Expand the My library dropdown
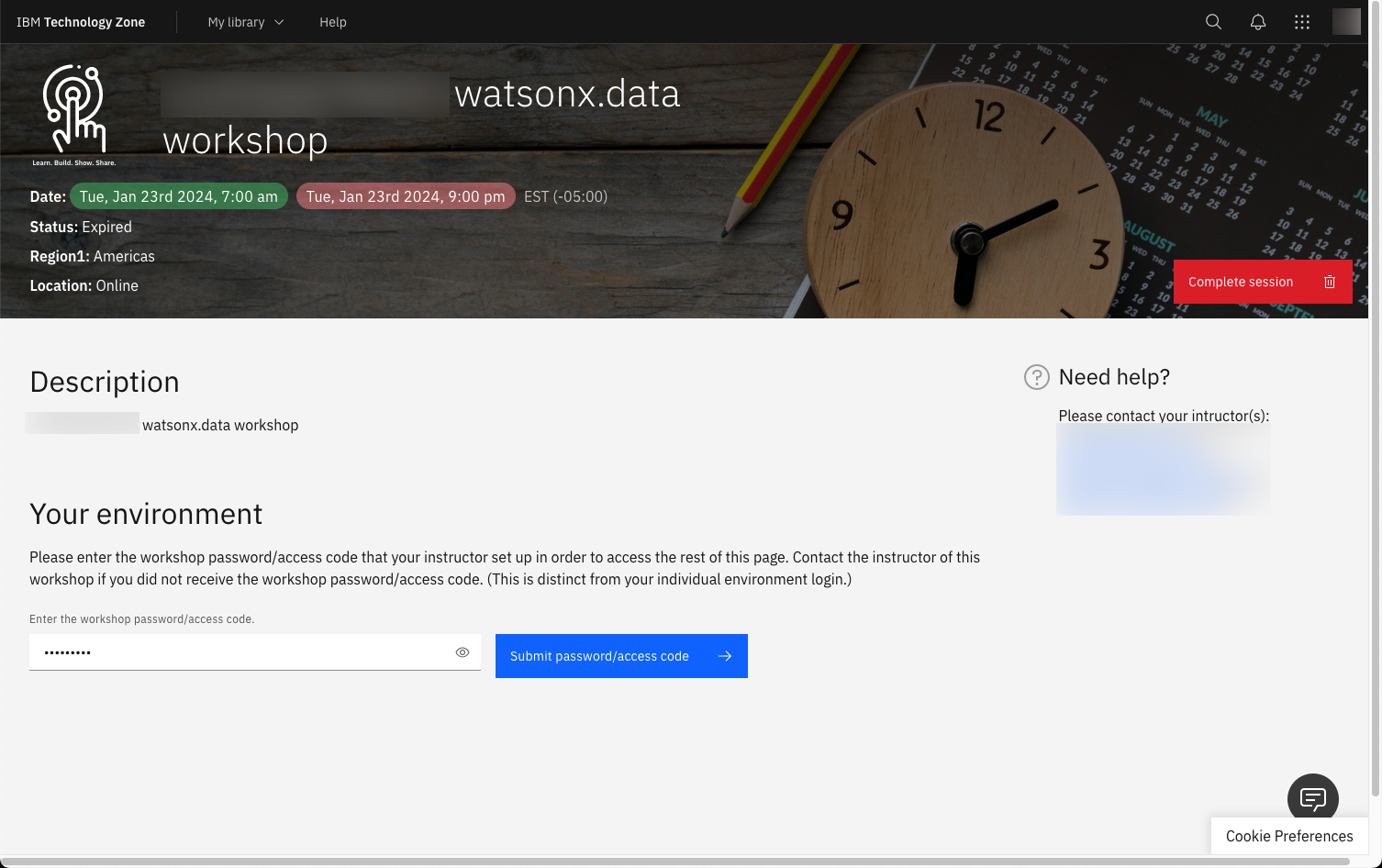1382x868 pixels. [x=246, y=22]
